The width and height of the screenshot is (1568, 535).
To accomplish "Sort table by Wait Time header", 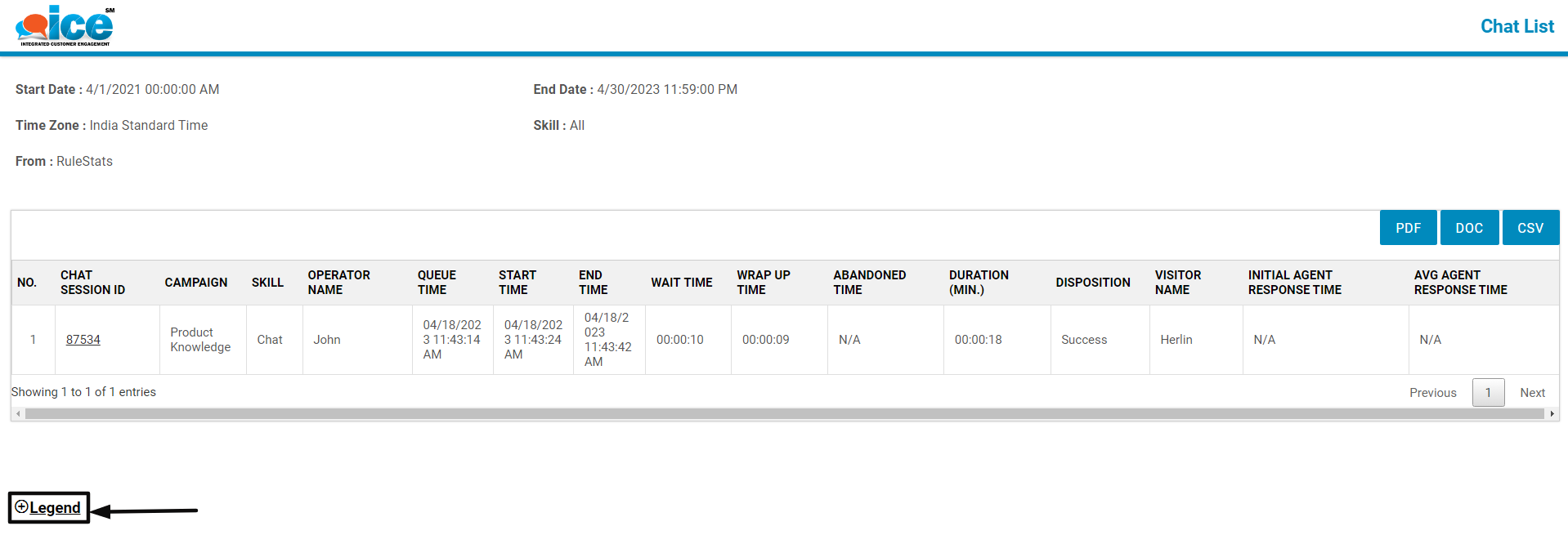I will pyautogui.click(x=681, y=283).
